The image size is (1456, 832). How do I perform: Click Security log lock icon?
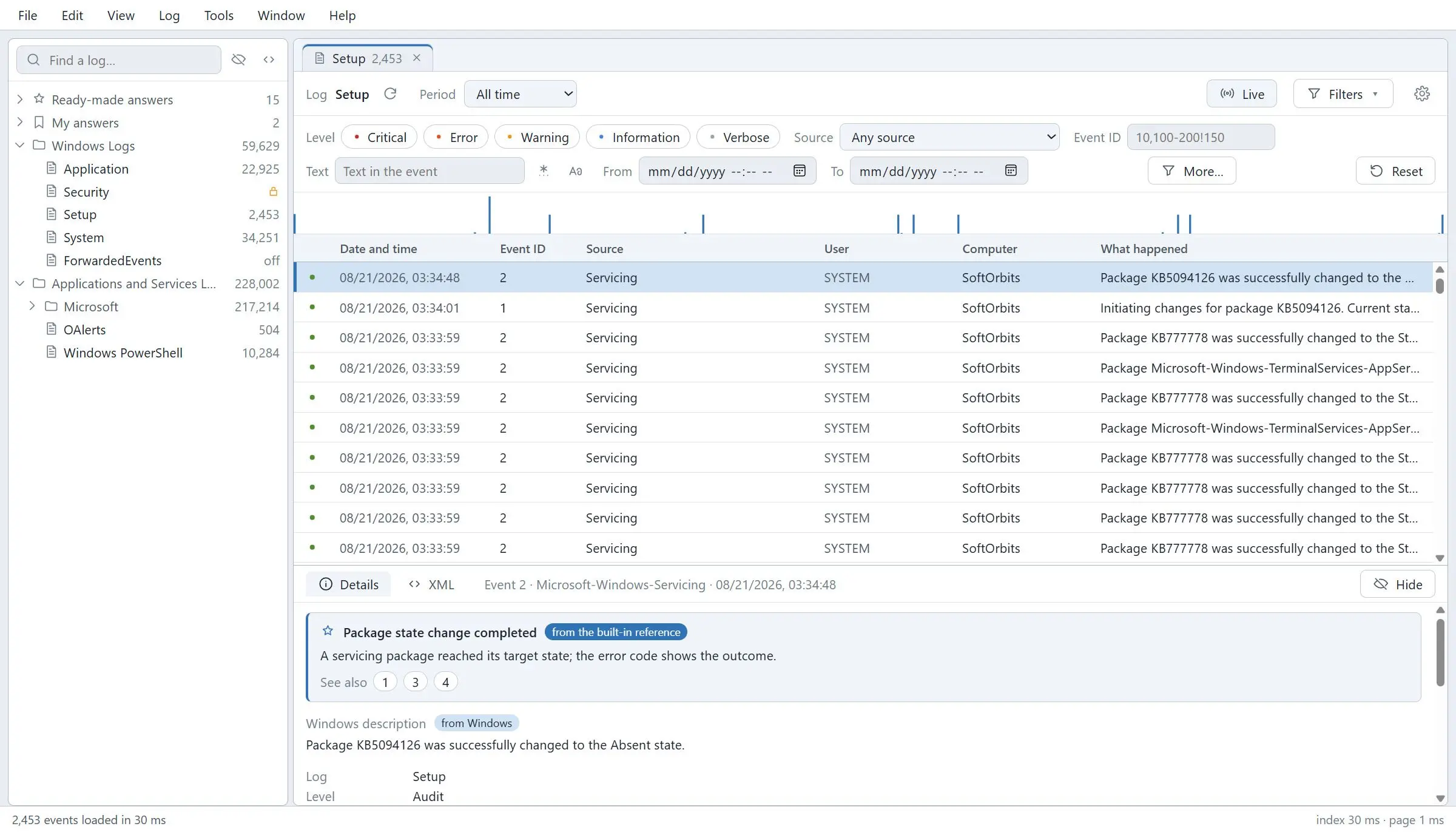coord(274,192)
